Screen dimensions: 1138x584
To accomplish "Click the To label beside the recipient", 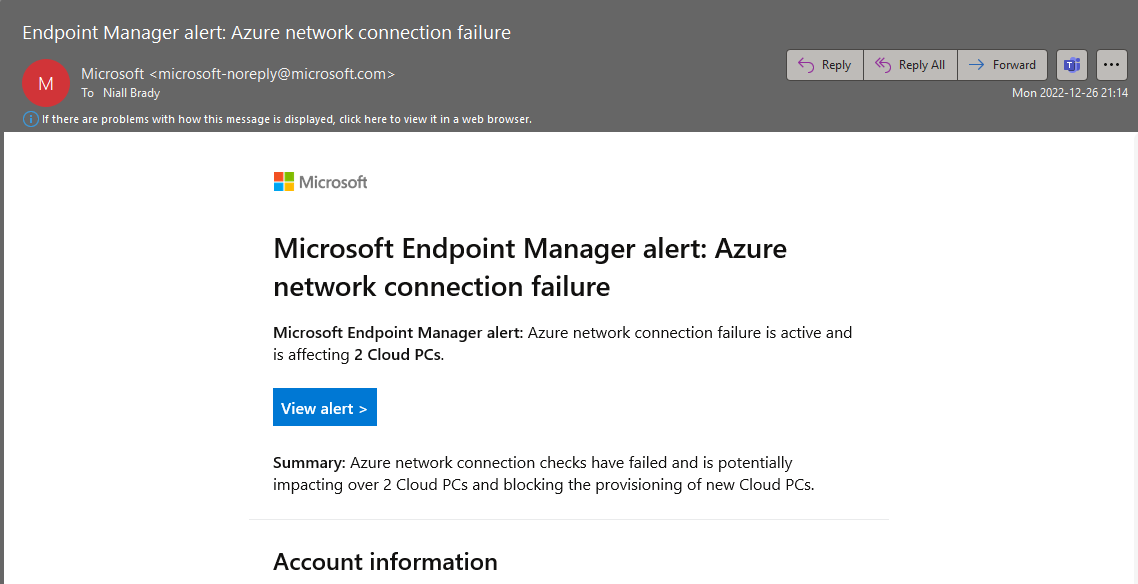I will tap(88, 93).
